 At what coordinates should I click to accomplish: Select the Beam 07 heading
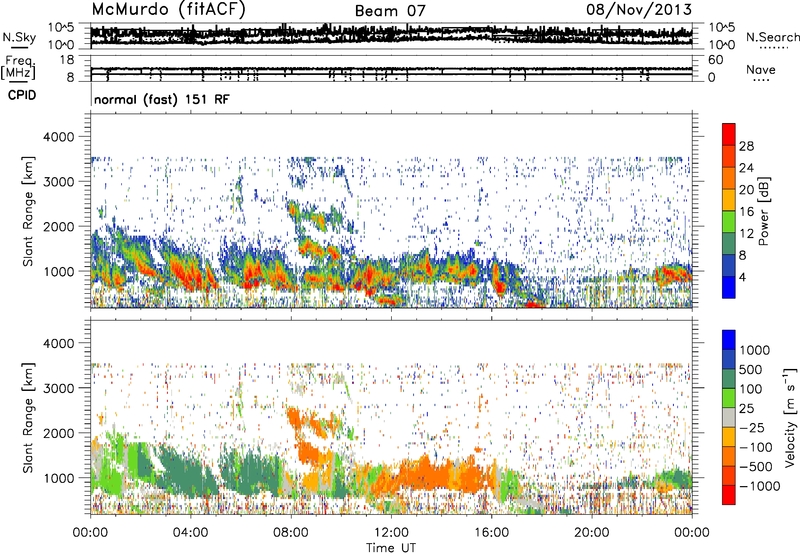pyautogui.click(x=390, y=10)
